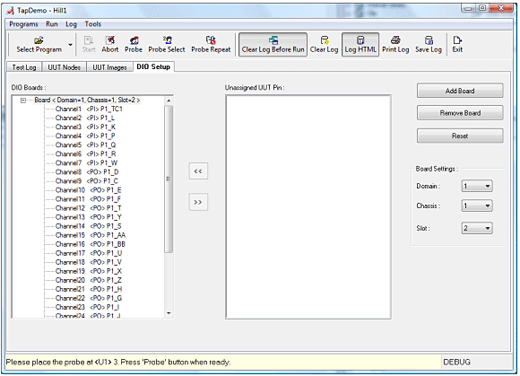Click the Exit toolbar icon
520x376 pixels.
pos(457,45)
